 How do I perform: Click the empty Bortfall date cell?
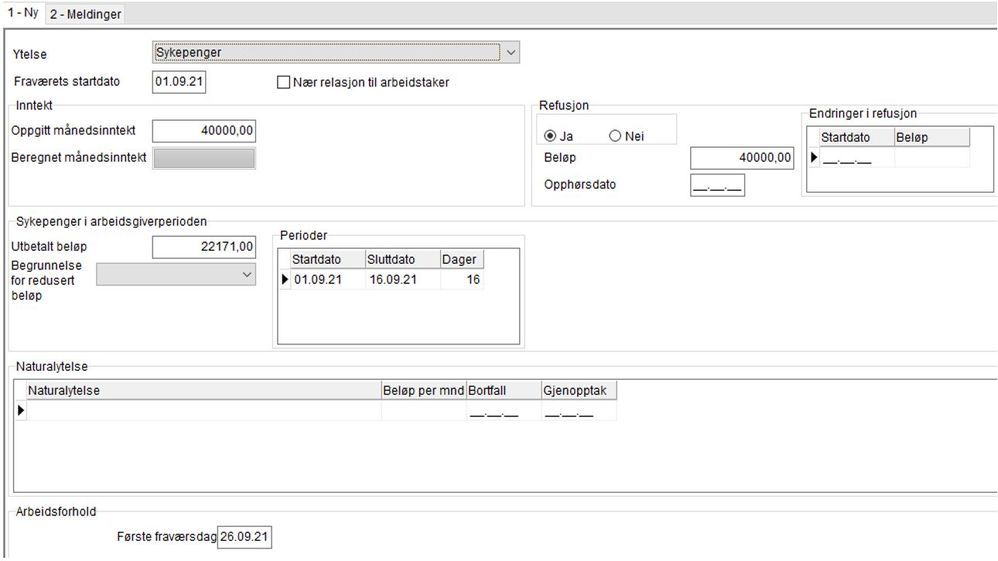tap(503, 411)
